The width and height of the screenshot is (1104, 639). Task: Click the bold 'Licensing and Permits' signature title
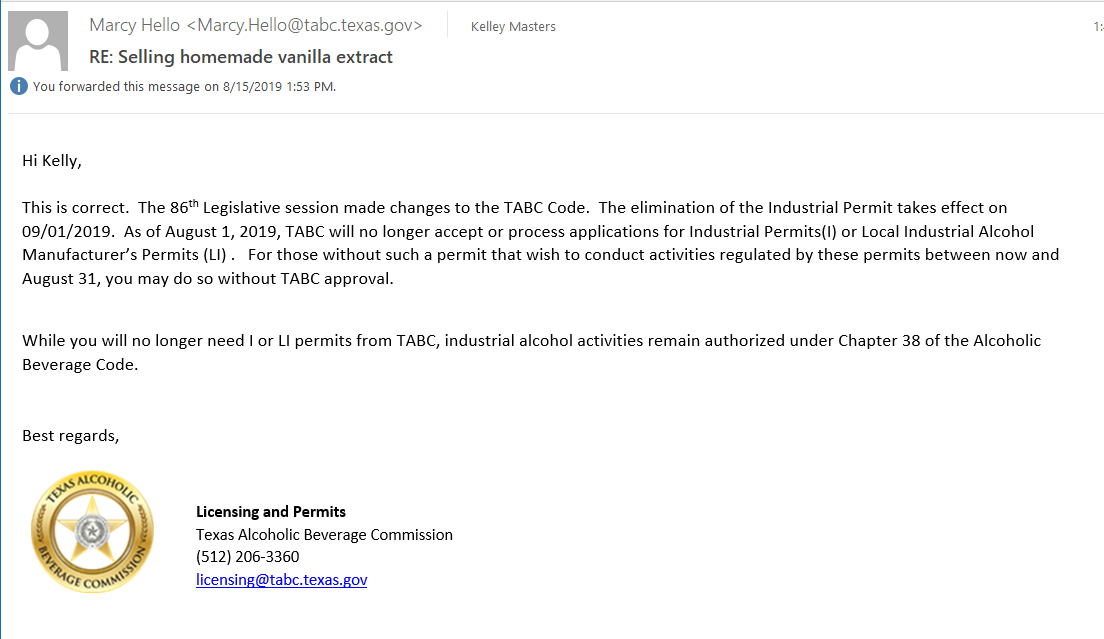click(271, 511)
